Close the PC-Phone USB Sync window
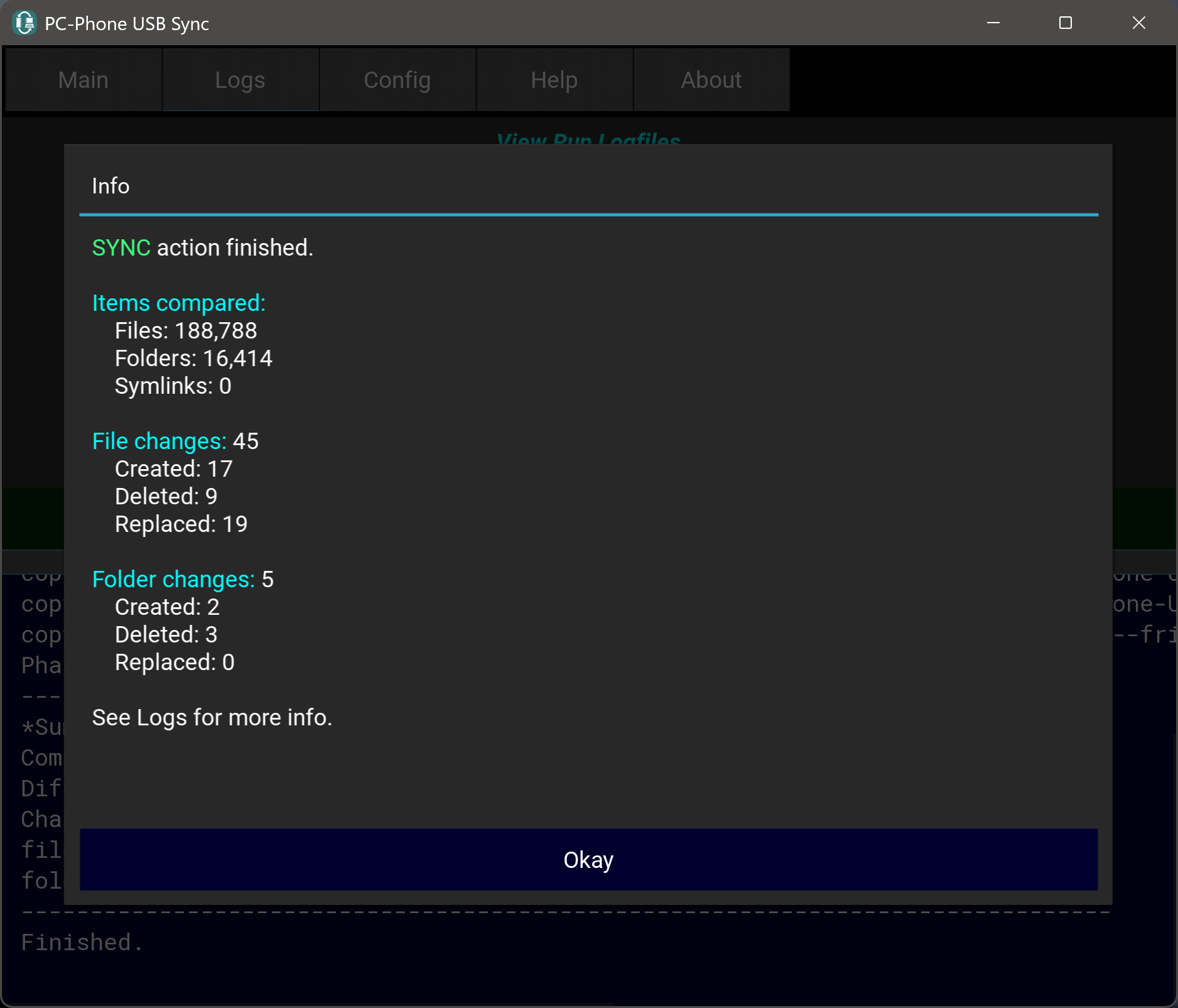This screenshot has height=1008, width=1178. (1138, 23)
